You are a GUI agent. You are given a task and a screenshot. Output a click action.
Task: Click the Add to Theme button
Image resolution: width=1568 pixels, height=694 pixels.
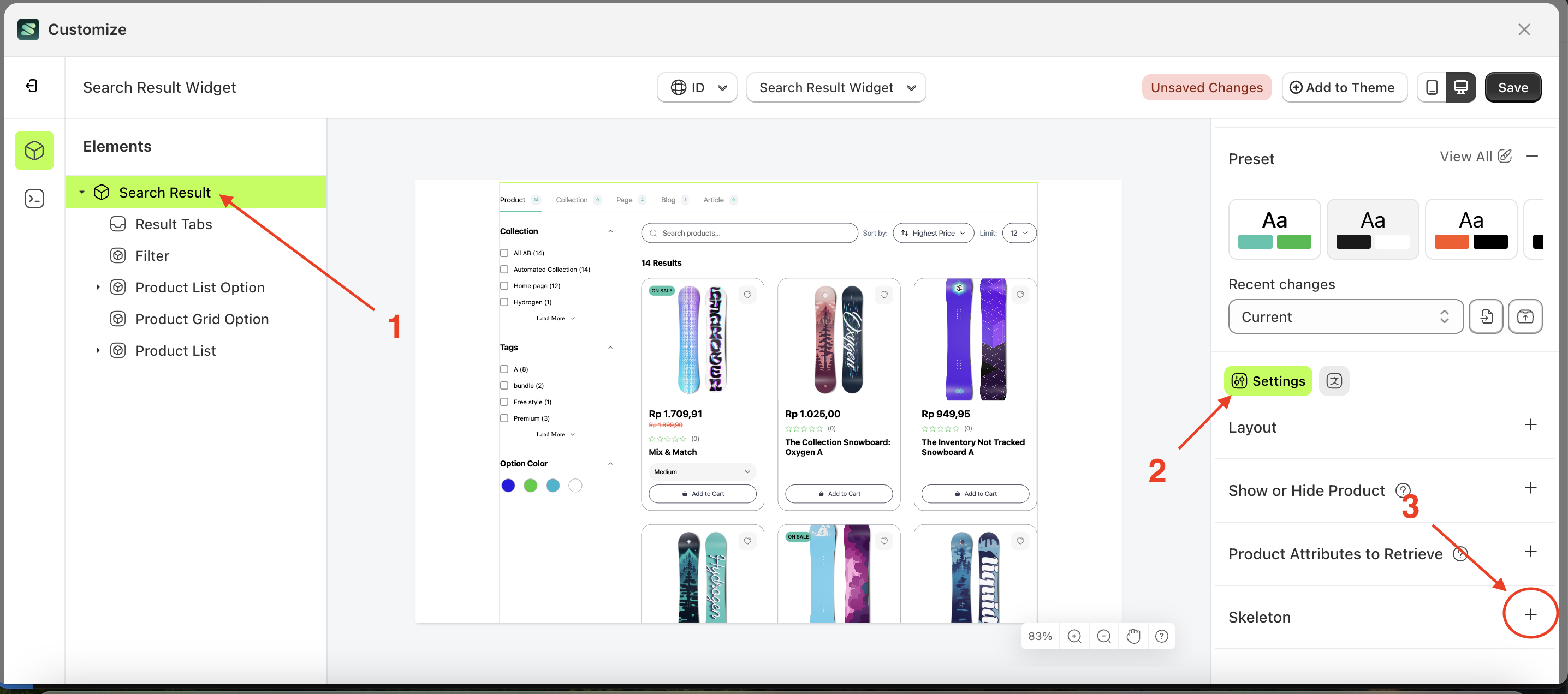pyautogui.click(x=1345, y=87)
